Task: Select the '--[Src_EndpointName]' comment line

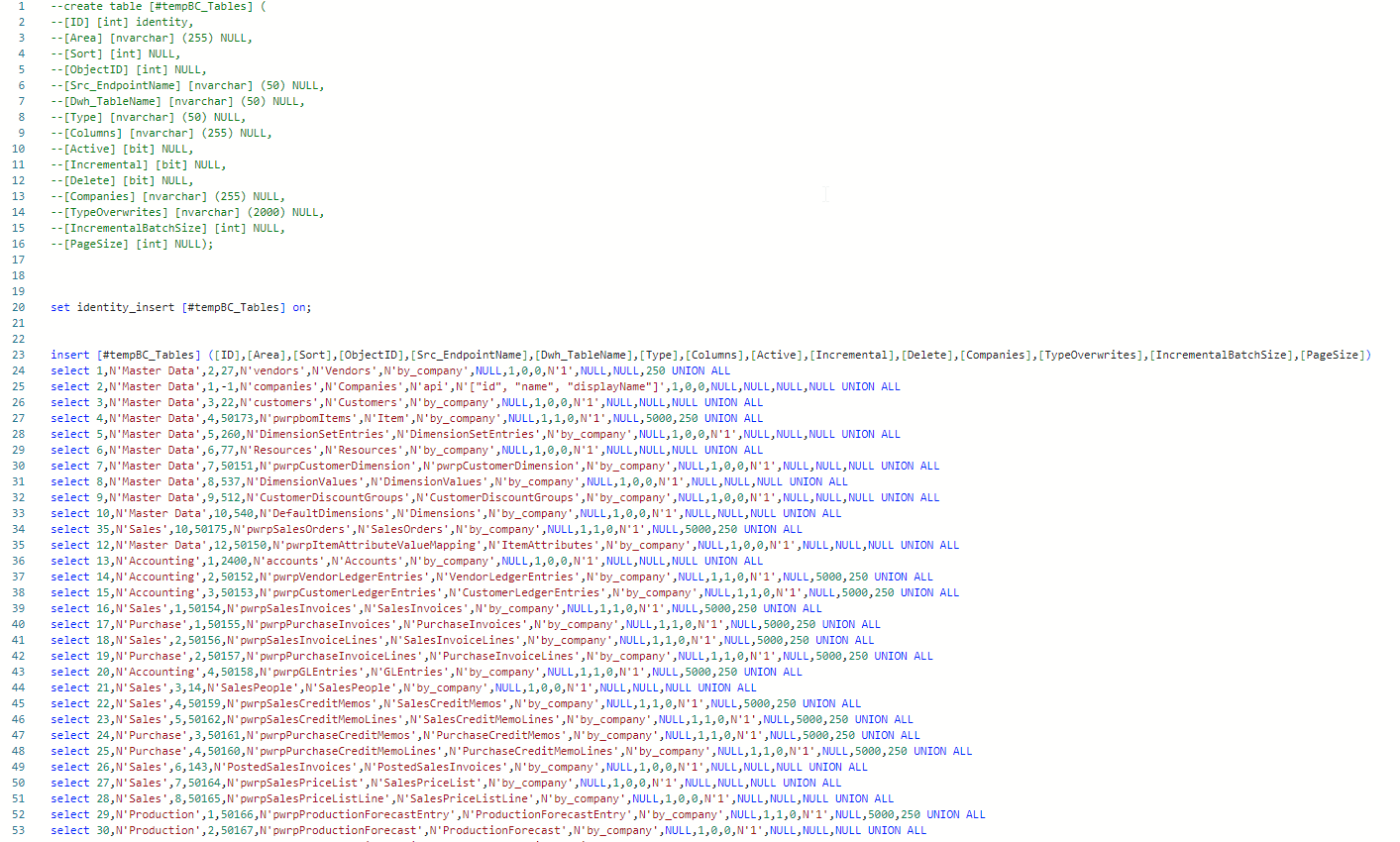Action: tap(187, 85)
